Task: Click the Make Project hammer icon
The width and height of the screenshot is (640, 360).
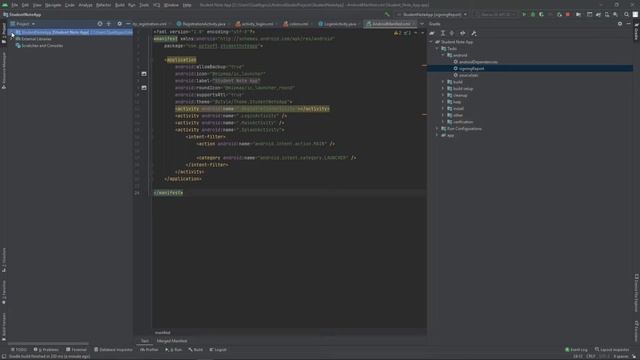Action: (387, 14)
